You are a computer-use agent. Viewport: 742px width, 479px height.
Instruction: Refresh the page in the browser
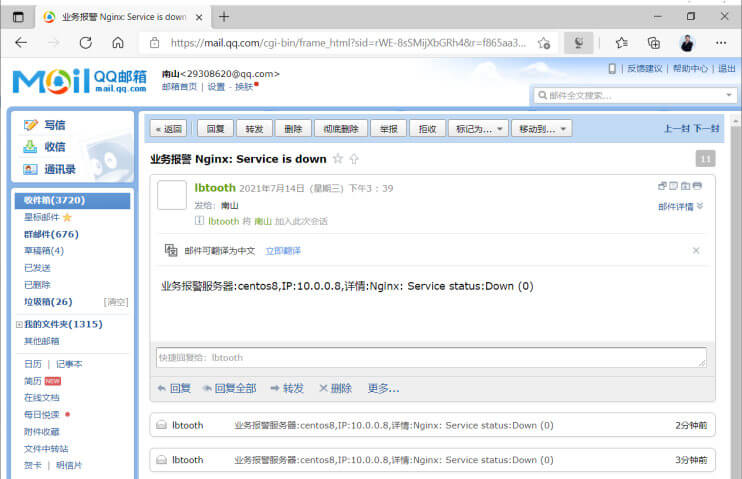(x=86, y=43)
